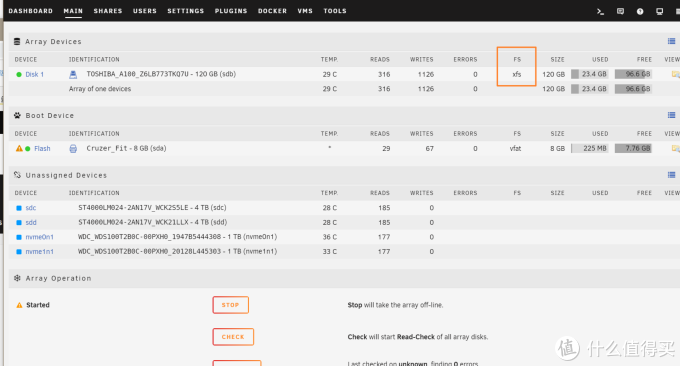
Task: Stop the array with STOP button
Action: tap(230, 305)
